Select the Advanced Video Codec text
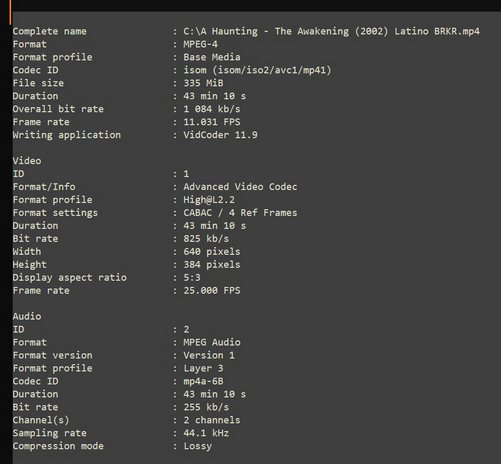The height and width of the screenshot is (464, 501). (240, 187)
